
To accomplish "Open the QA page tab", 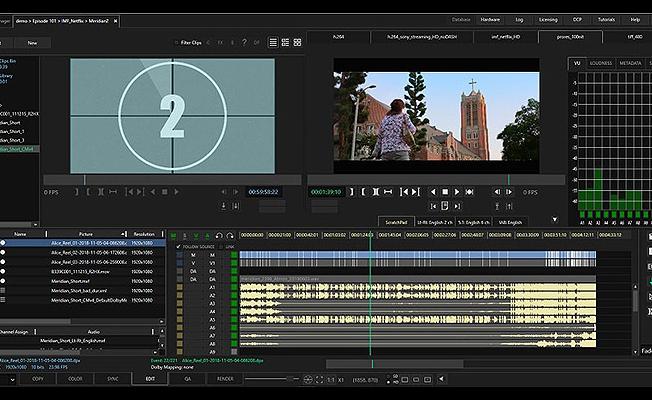I will 188,379.
